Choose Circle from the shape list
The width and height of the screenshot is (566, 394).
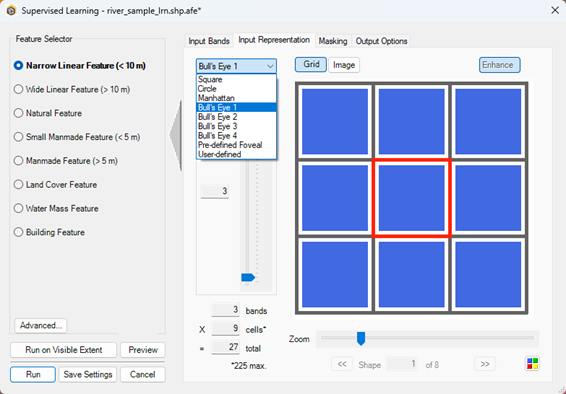click(x=236, y=89)
